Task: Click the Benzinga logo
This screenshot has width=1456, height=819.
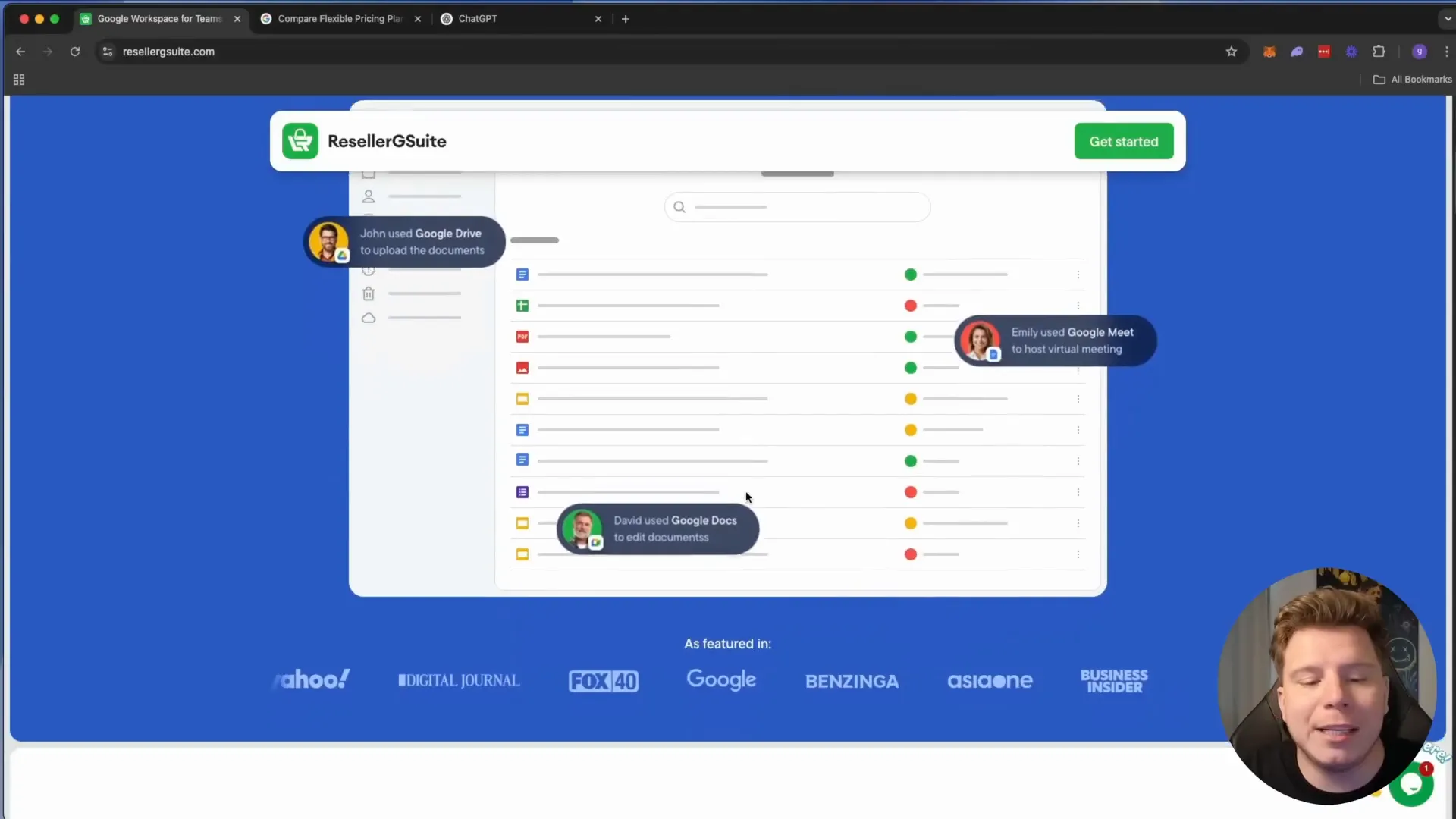Action: pos(852,681)
